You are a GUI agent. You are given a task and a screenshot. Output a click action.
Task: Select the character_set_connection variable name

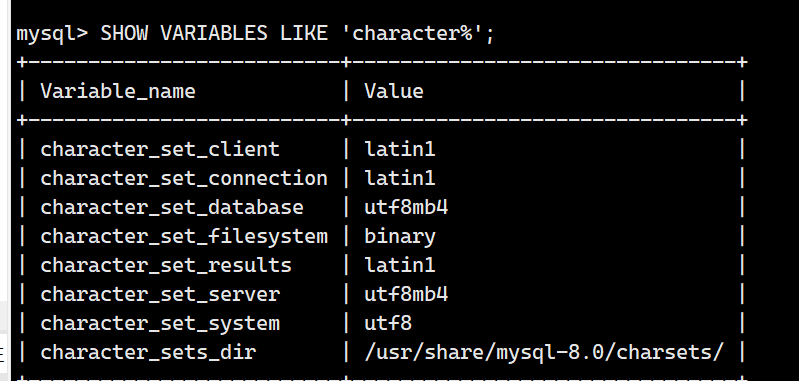coord(184,179)
